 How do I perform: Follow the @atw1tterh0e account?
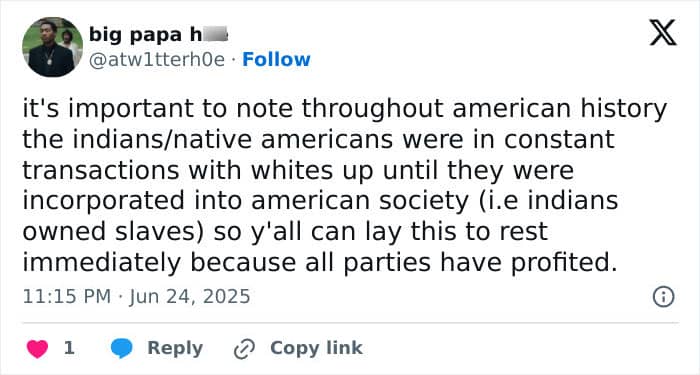coord(276,59)
